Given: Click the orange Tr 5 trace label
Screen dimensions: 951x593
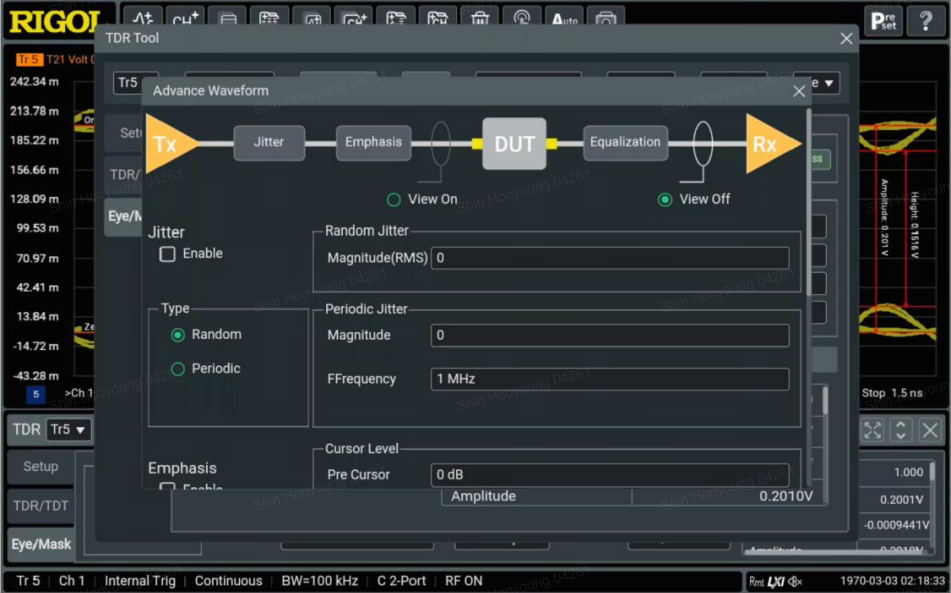Looking at the screenshot, I should coord(29,59).
